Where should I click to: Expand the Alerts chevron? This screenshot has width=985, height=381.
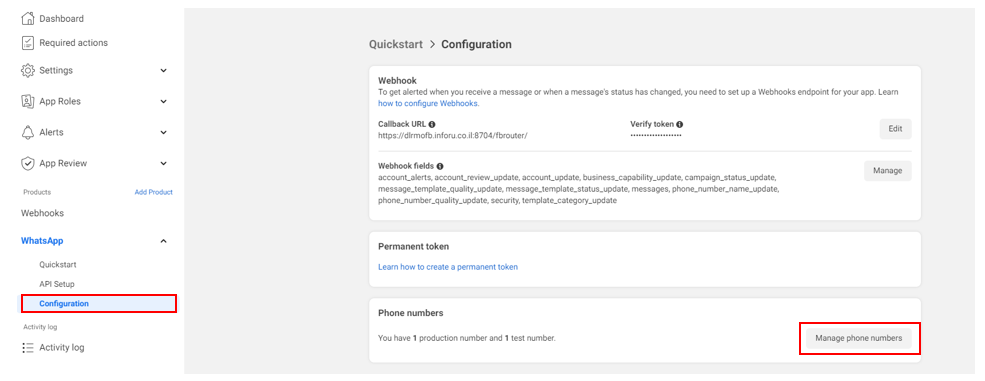(x=163, y=132)
